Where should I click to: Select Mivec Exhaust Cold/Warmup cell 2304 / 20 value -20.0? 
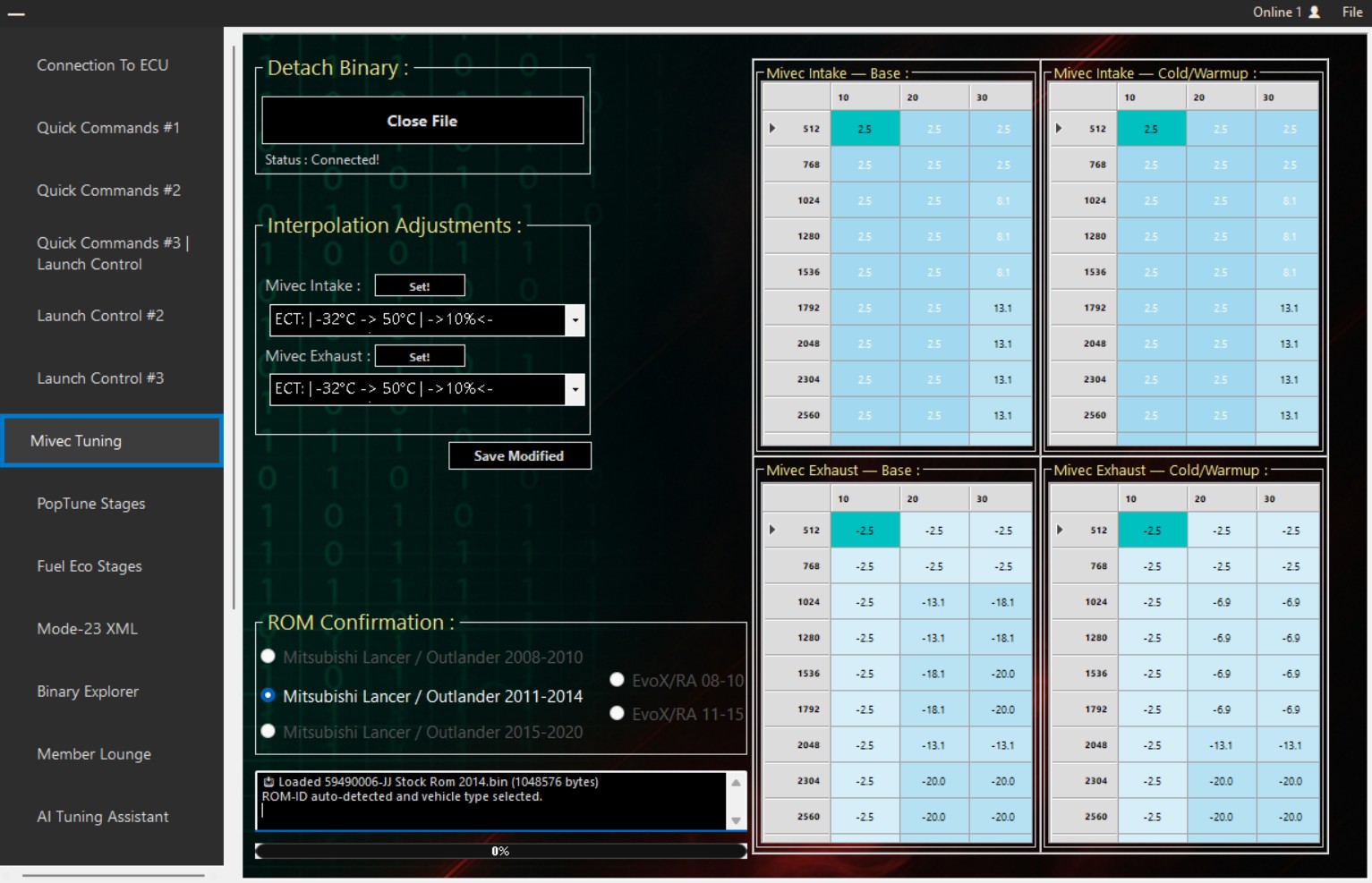point(1221,781)
